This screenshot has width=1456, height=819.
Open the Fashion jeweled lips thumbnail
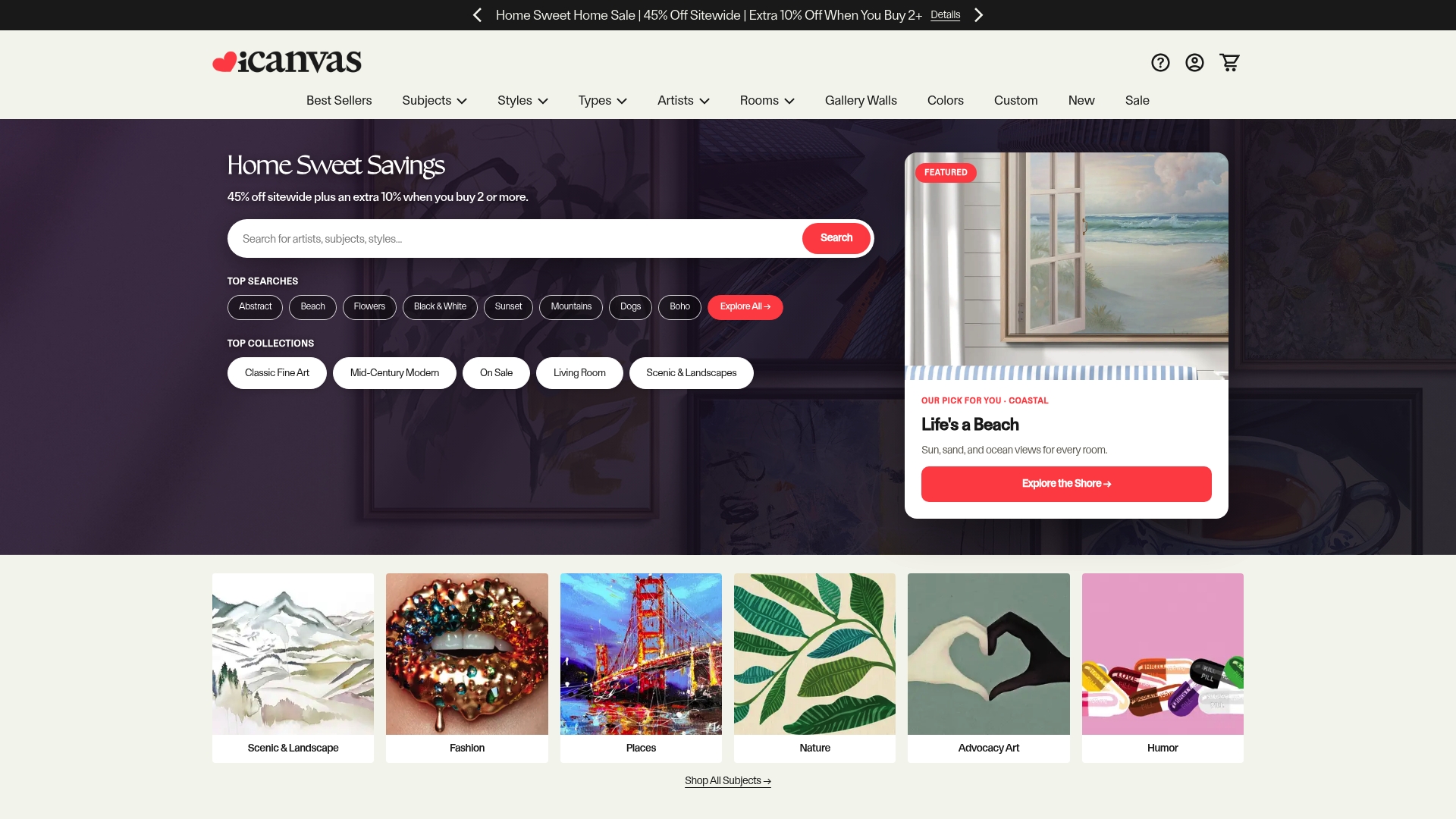pyautogui.click(x=466, y=654)
